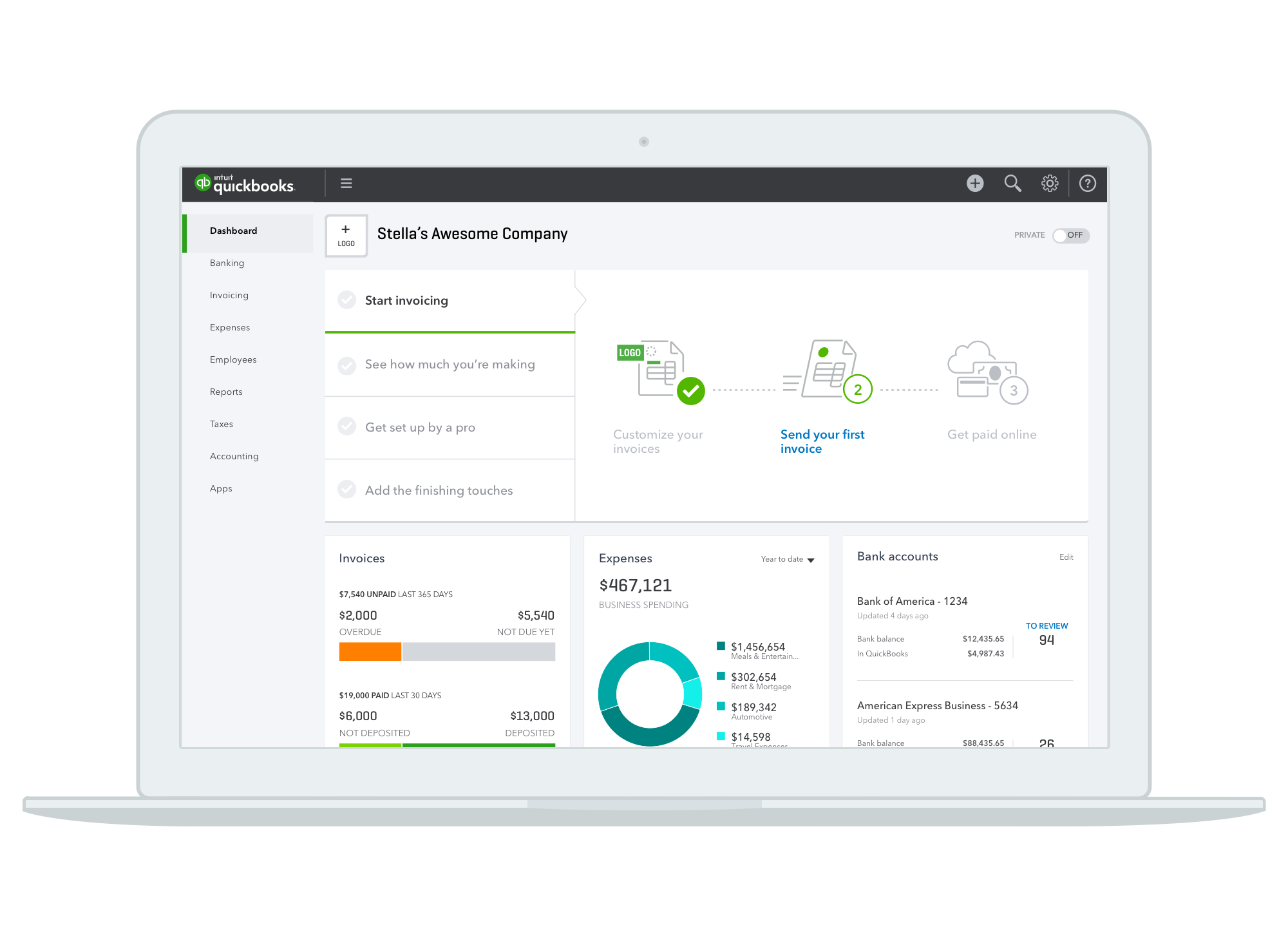
Task: Toggle the PRIVATE mode switch
Action: tap(1071, 236)
